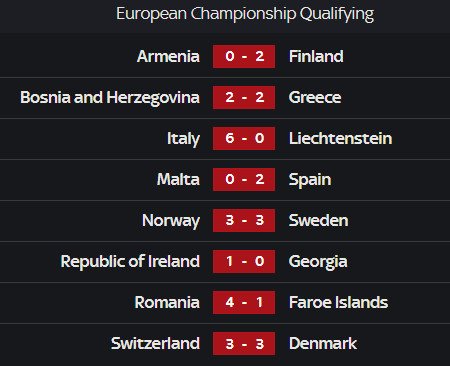
Task: Select the Sweden team name
Action: point(319,220)
